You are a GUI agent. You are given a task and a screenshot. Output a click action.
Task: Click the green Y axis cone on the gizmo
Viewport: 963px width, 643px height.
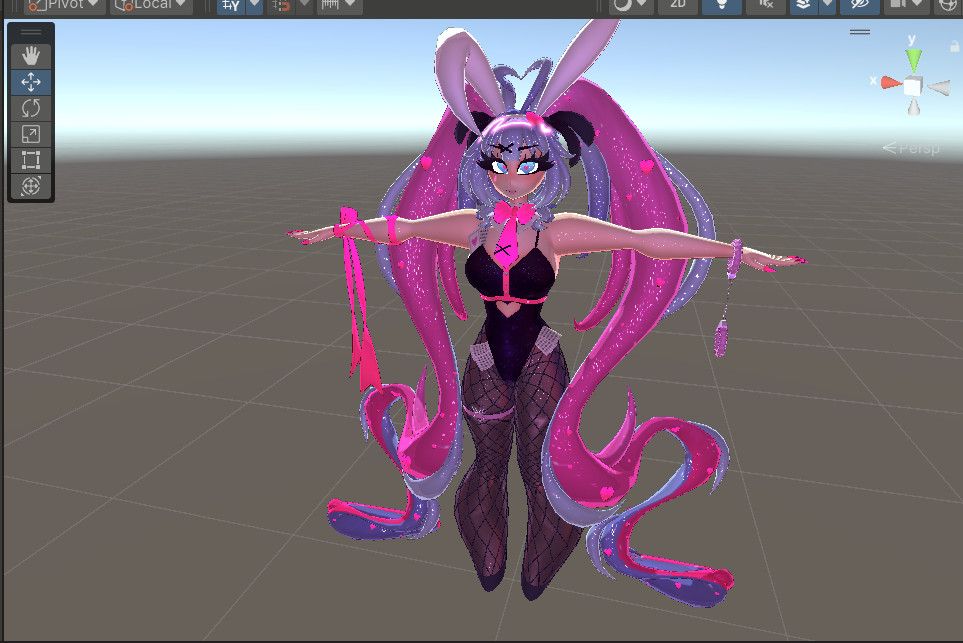pyautogui.click(x=913, y=60)
